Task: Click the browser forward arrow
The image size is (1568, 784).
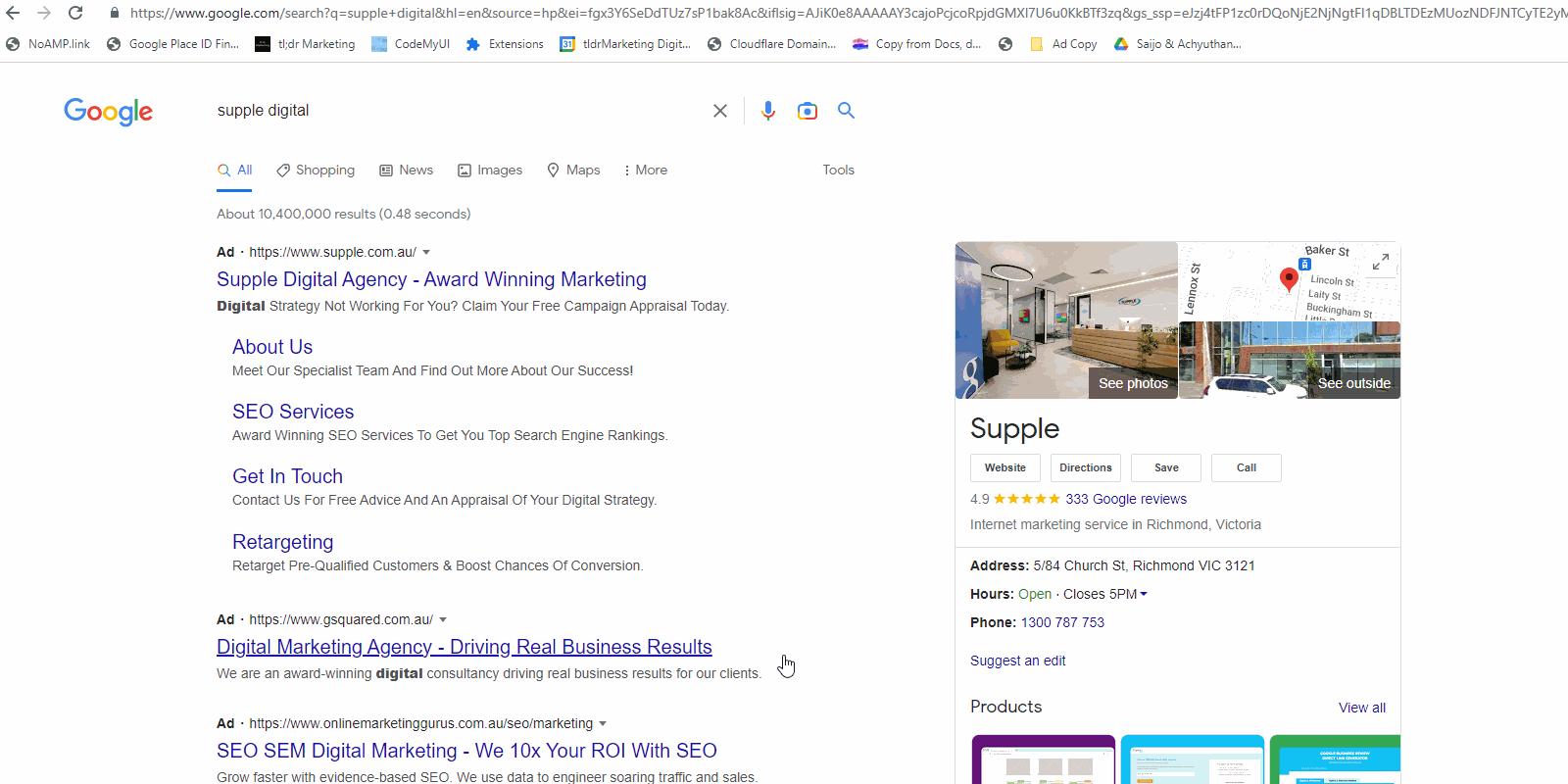Action: point(44,13)
